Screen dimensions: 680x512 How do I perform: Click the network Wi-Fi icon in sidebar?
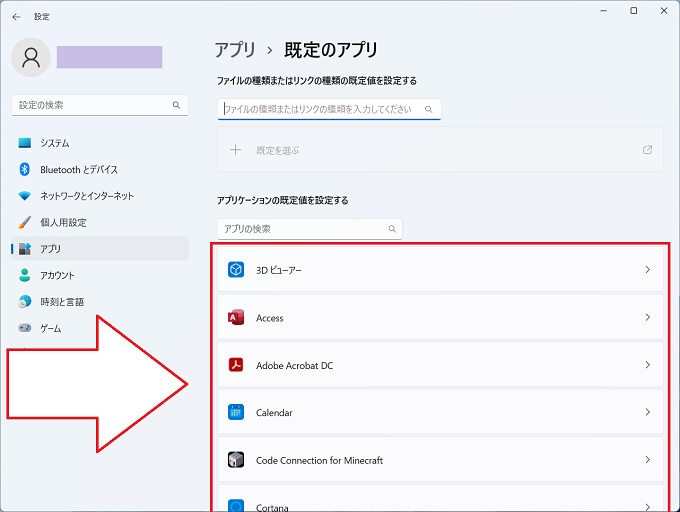pyautogui.click(x=25, y=196)
